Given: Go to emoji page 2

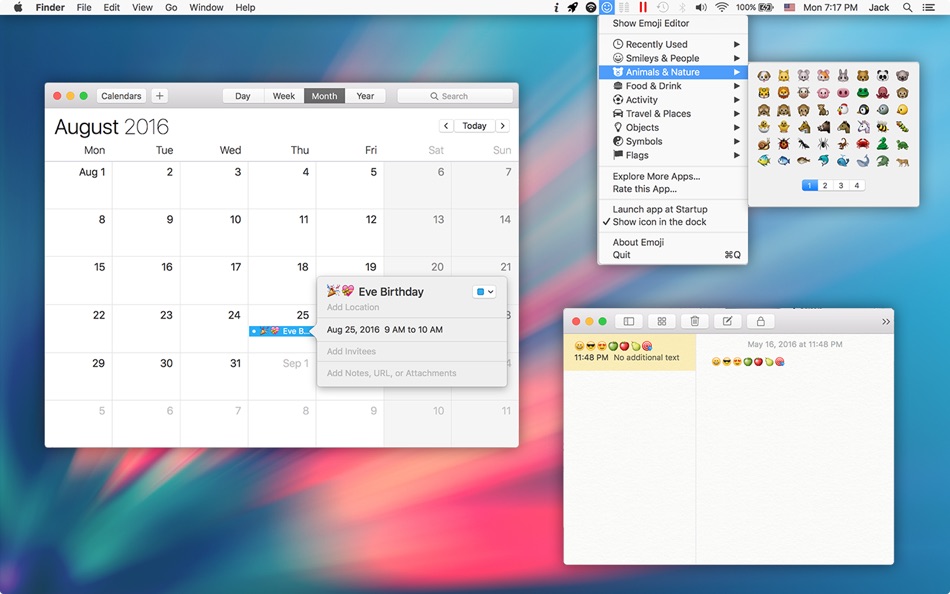Looking at the screenshot, I should click(x=825, y=185).
